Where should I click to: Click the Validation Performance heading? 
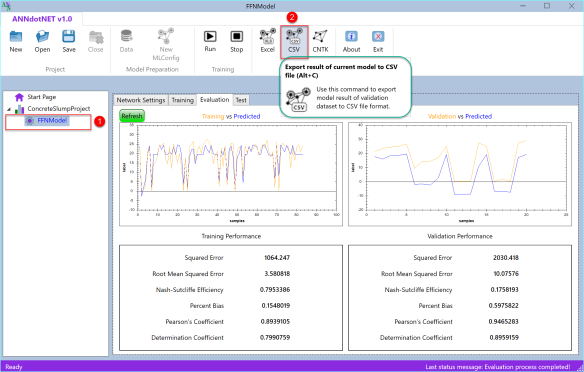pyautogui.click(x=460, y=236)
